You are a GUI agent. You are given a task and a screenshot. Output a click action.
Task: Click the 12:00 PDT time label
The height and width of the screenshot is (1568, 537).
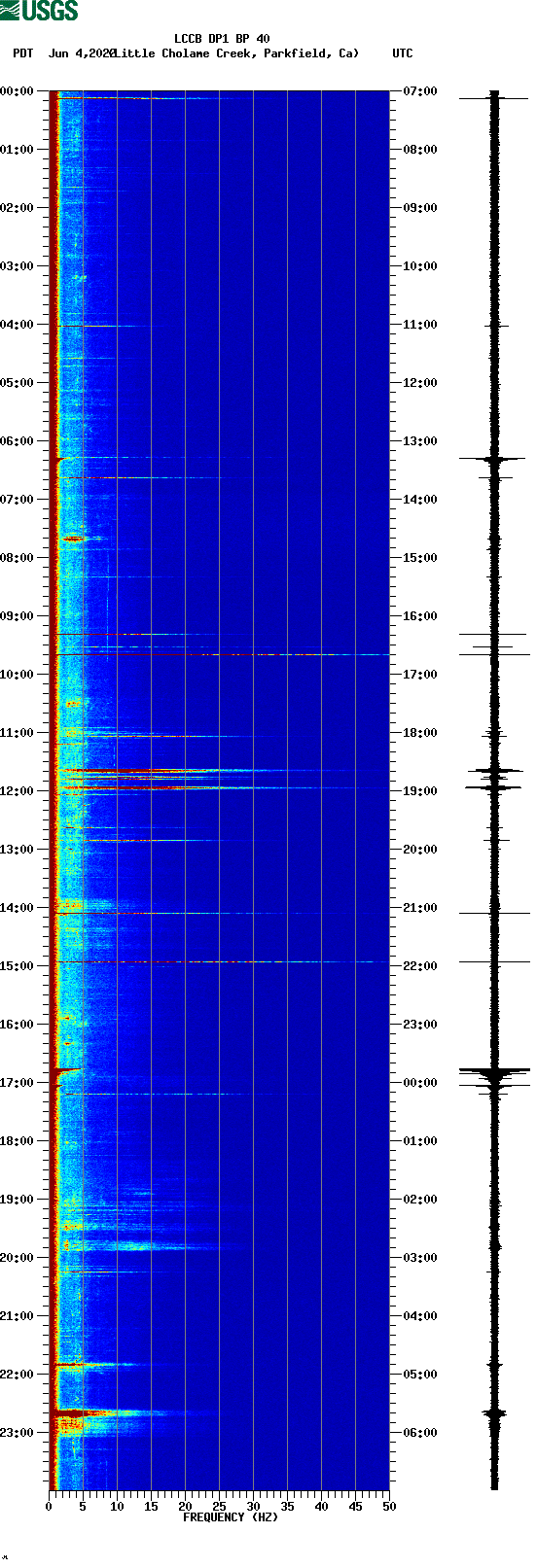tap(18, 791)
